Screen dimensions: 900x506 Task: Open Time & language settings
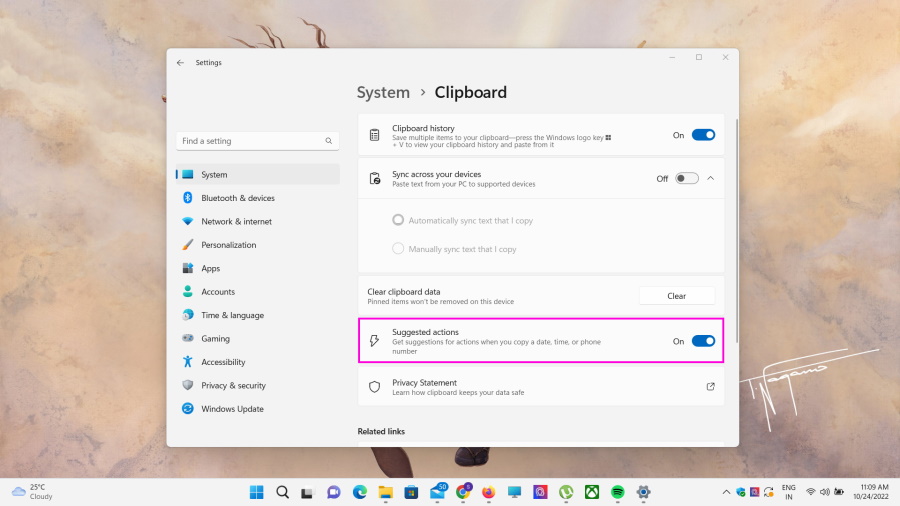tap(258, 316)
